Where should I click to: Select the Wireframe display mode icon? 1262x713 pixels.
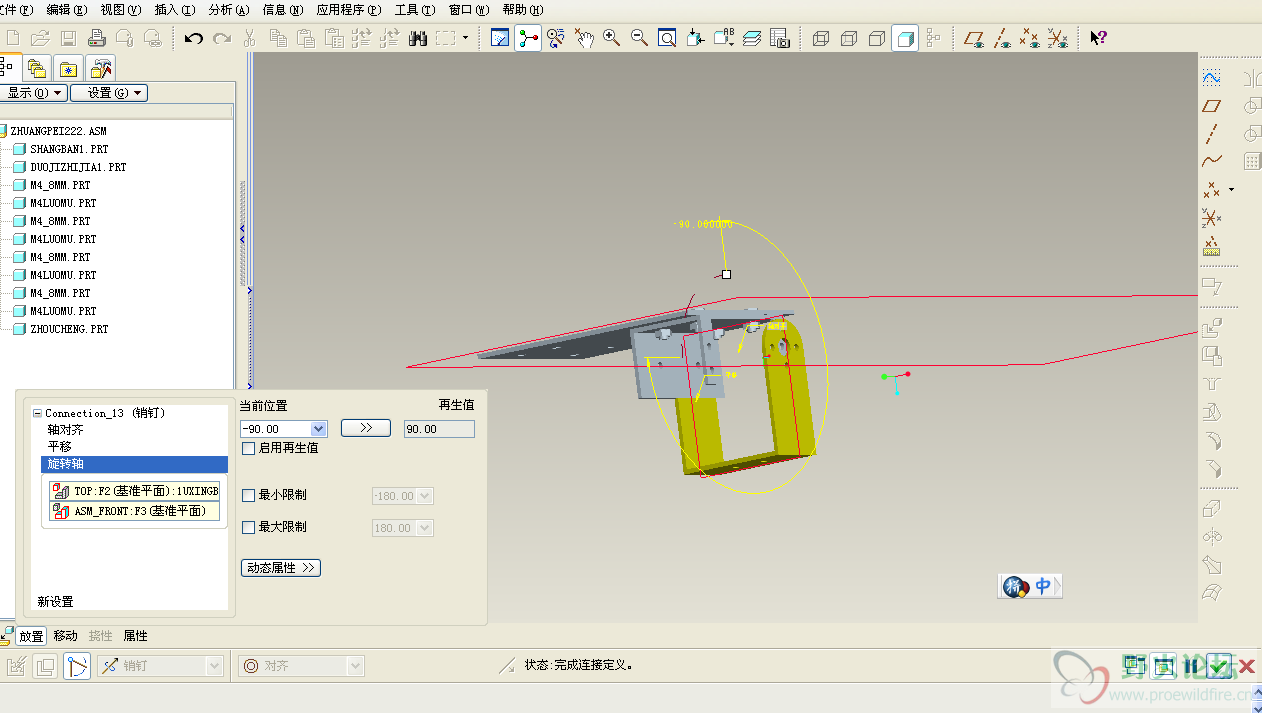point(821,38)
